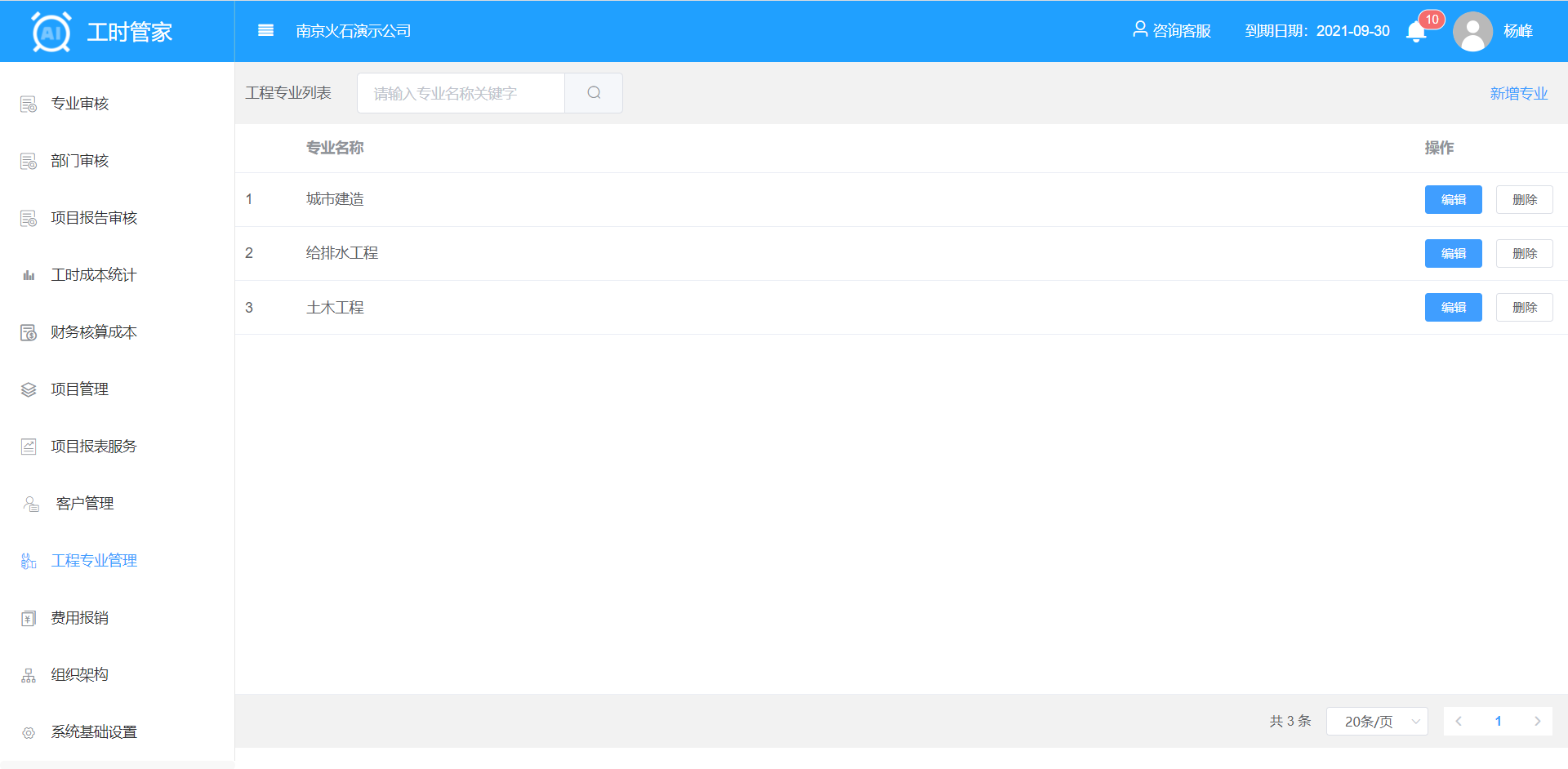This screenshot has height=769, width=1568.
Task: Select 财务核算成本 menu item
Action: [93, 332]
